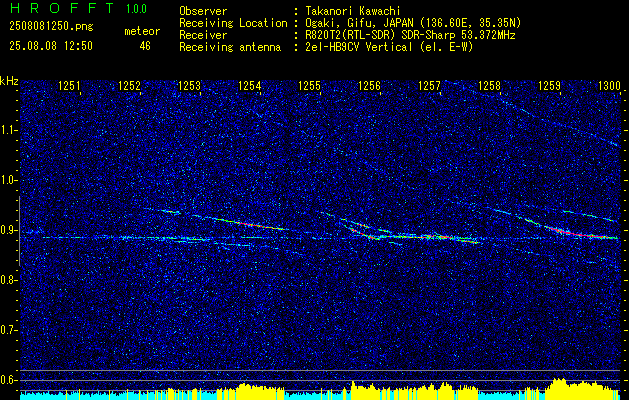Click the 1.0 kHz axis label
The width and height of the screenshot is (629, 400).
(x=9, y=180)
